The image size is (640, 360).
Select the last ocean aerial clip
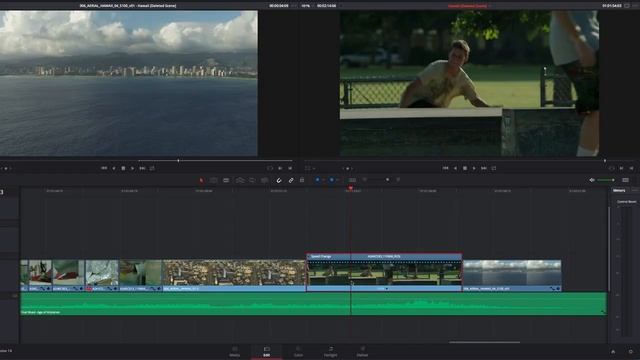[512, 276]
